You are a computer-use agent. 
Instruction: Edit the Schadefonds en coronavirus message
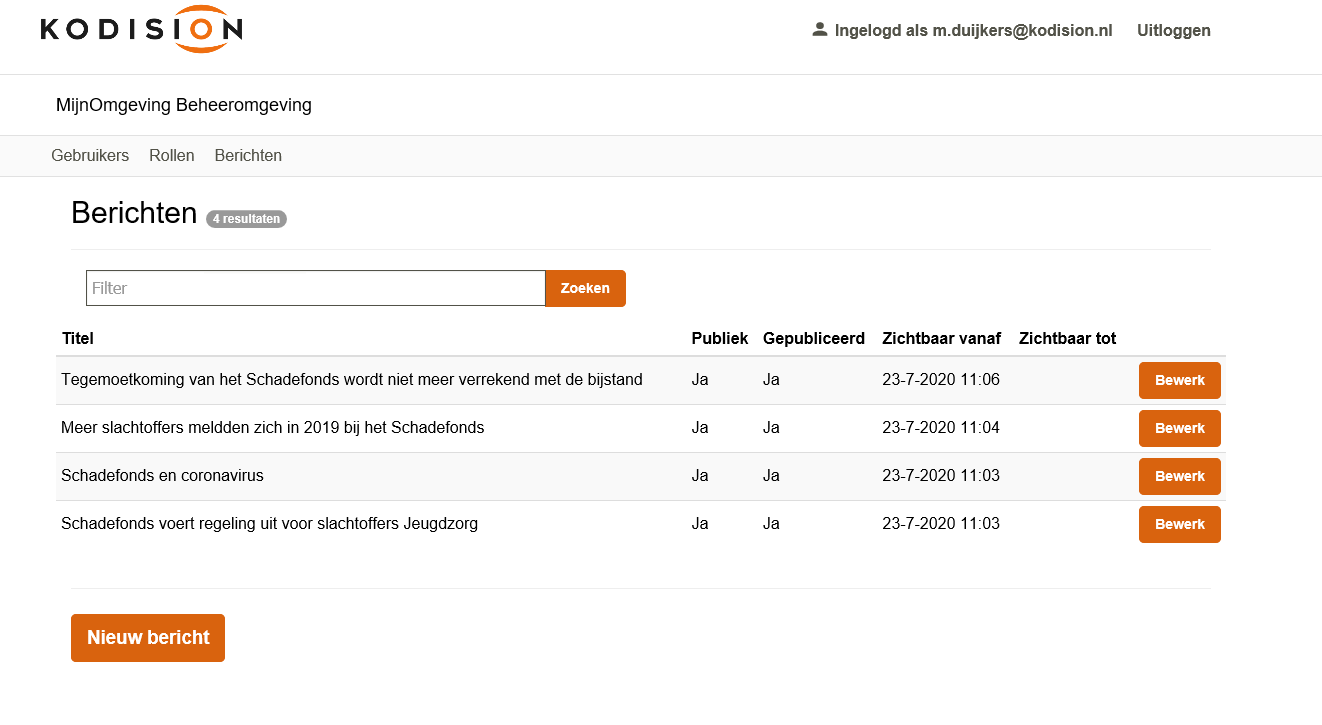click(x=1179, y=477)
